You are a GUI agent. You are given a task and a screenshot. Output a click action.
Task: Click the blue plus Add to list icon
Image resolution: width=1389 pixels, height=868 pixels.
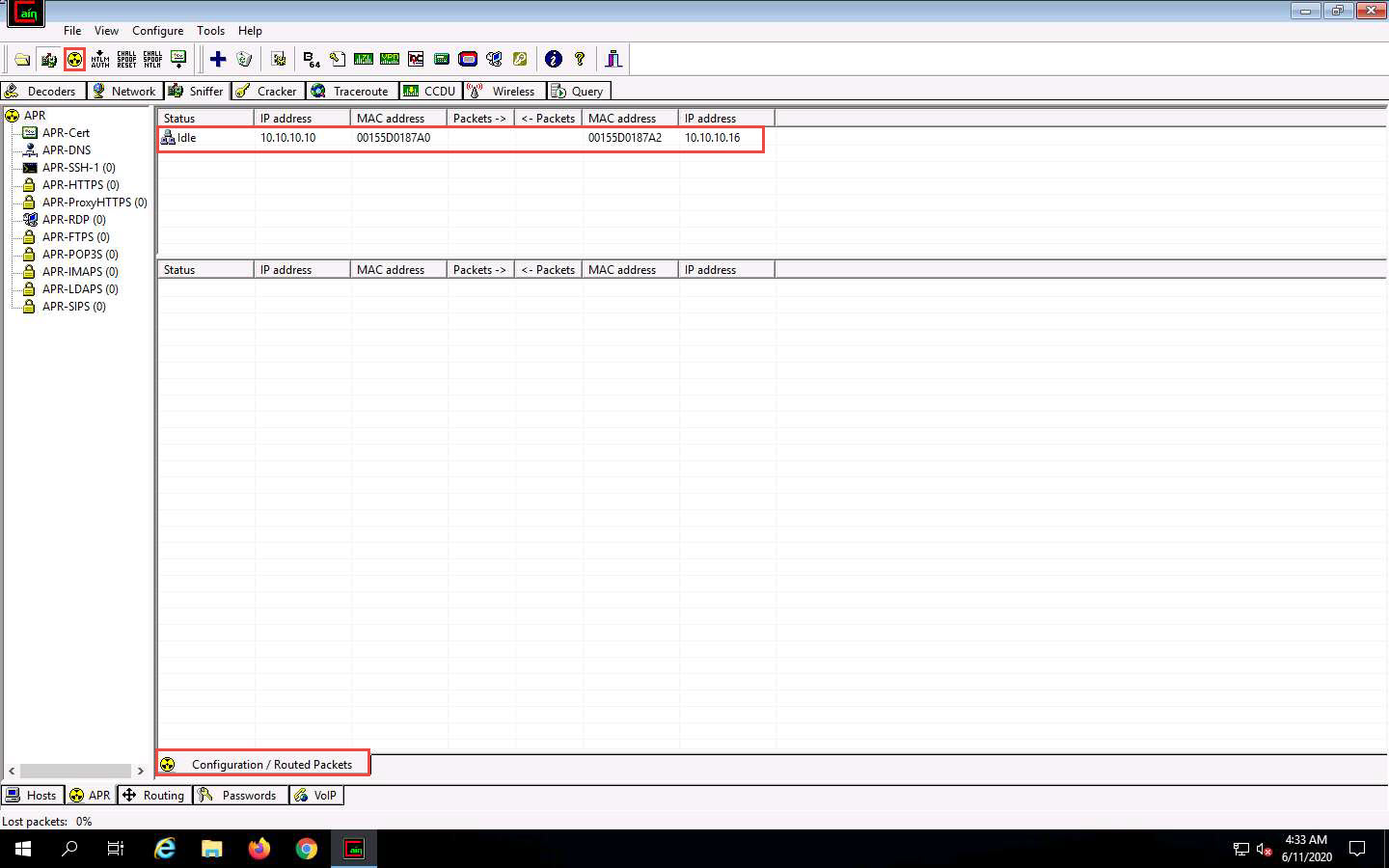[x=218, y=60]
